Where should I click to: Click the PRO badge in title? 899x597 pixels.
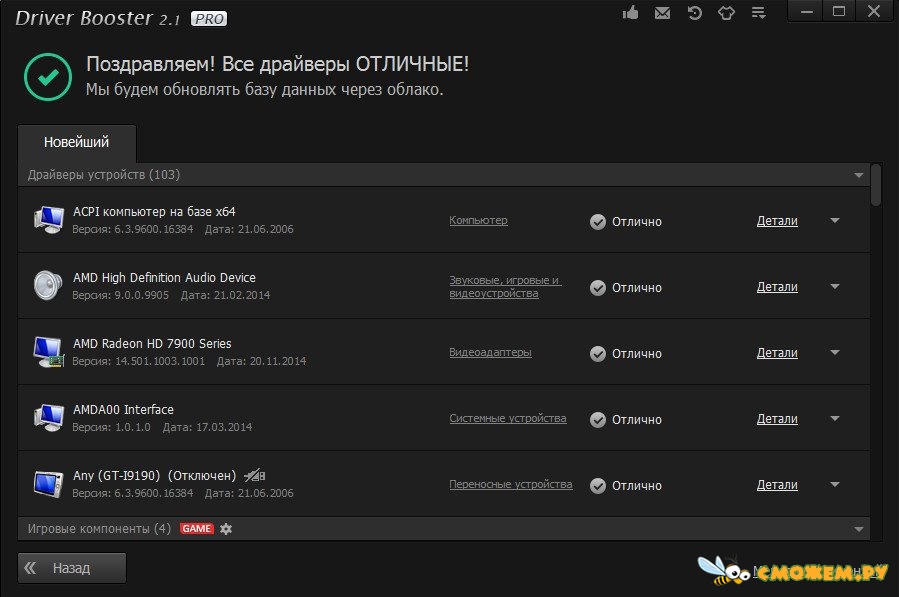209,19
